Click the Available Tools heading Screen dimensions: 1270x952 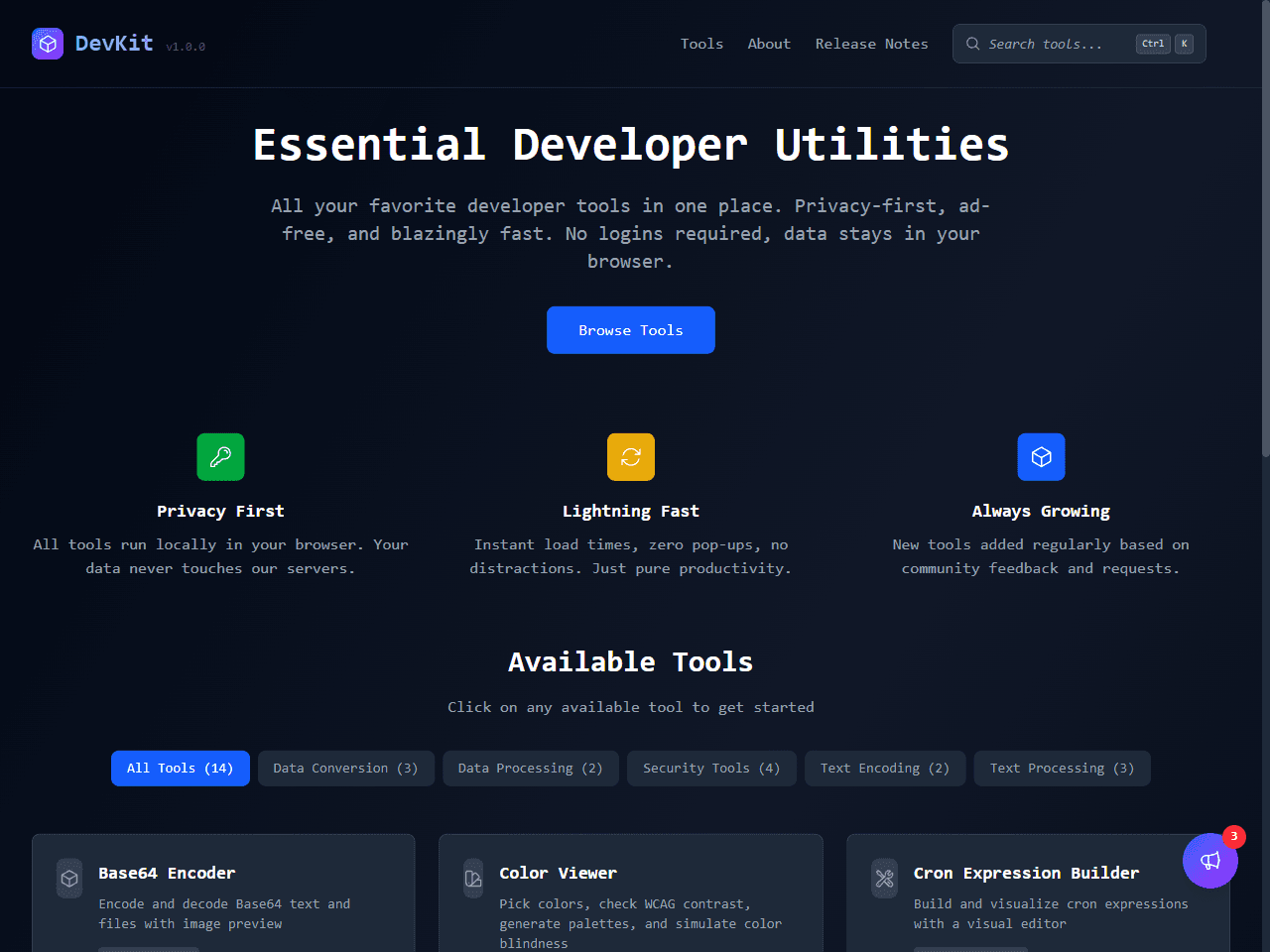[x=631, y=662]
